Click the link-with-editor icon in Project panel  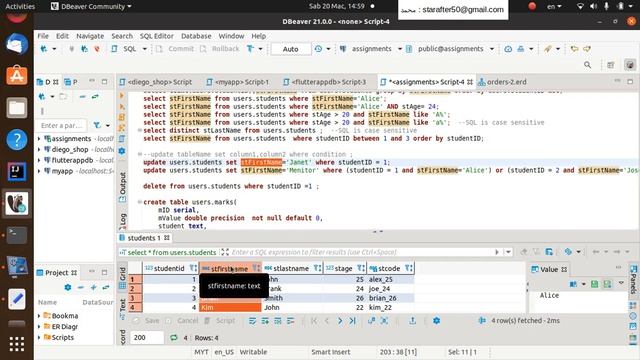pos(106,288)
